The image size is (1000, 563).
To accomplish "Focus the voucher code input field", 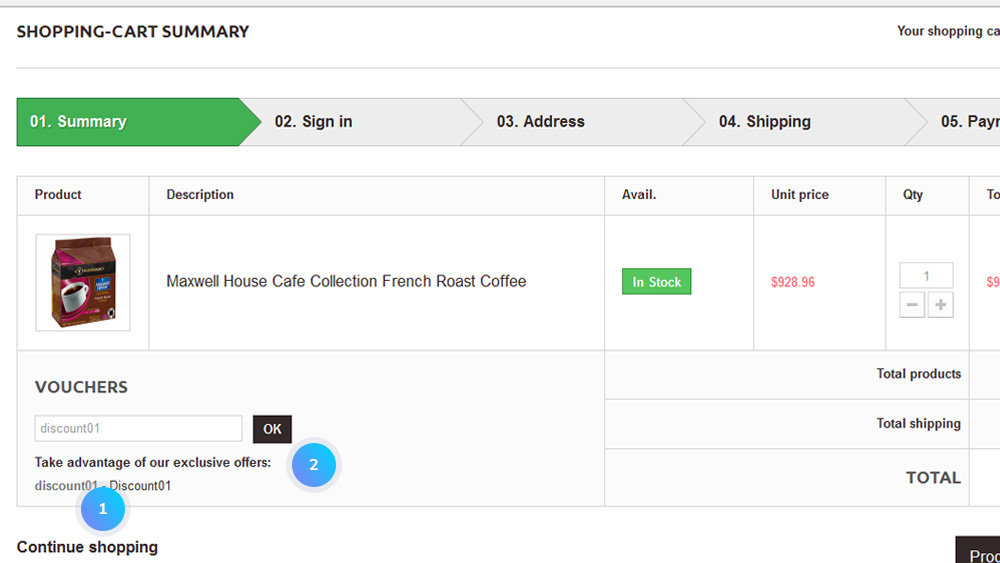I will (138, 428).
